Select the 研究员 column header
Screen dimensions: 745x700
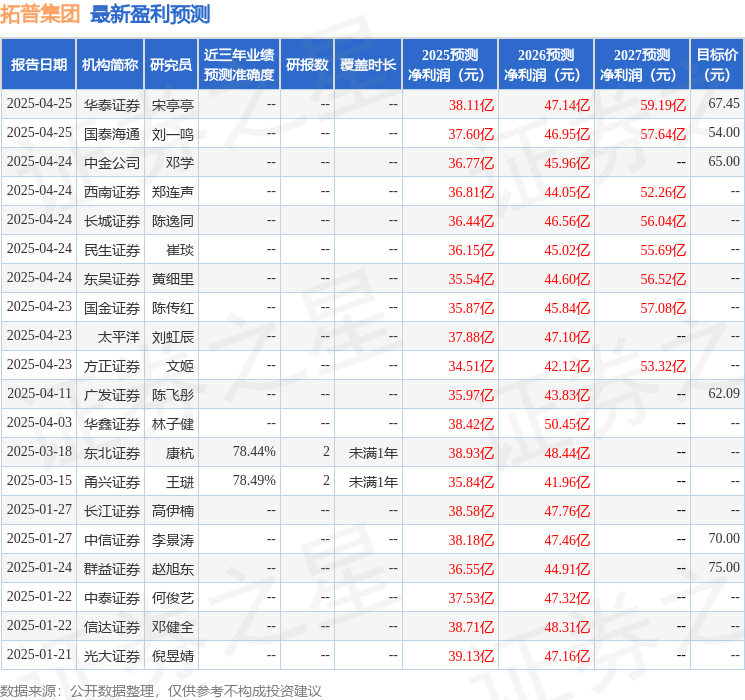coord(171,65)
